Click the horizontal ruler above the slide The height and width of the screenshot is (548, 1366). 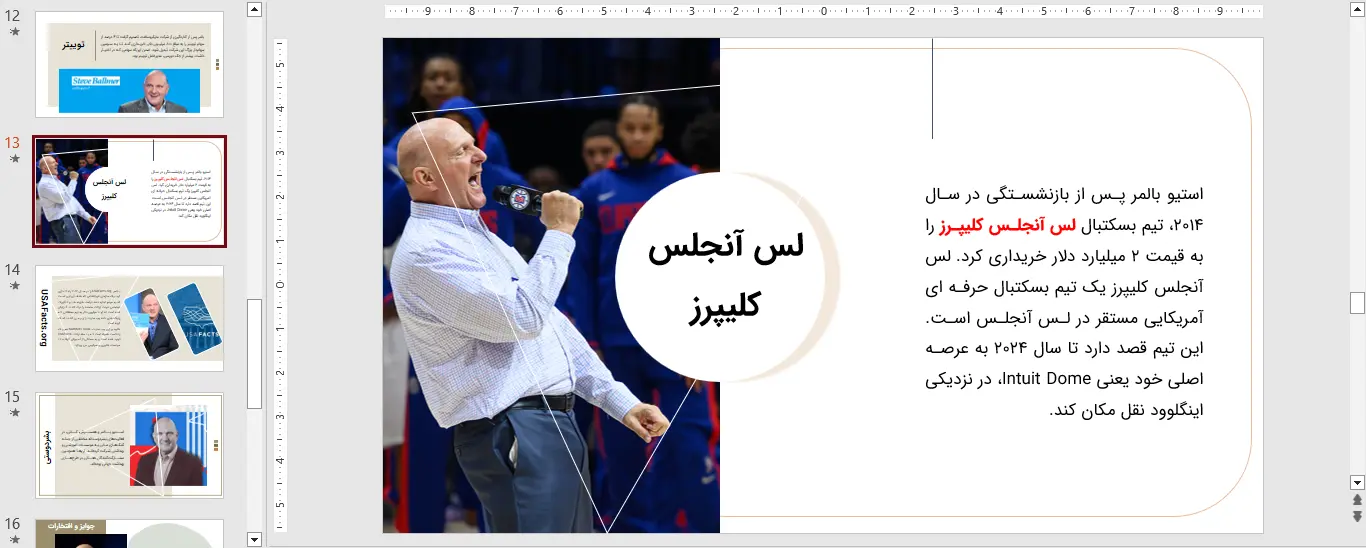(x=824, y=12)
